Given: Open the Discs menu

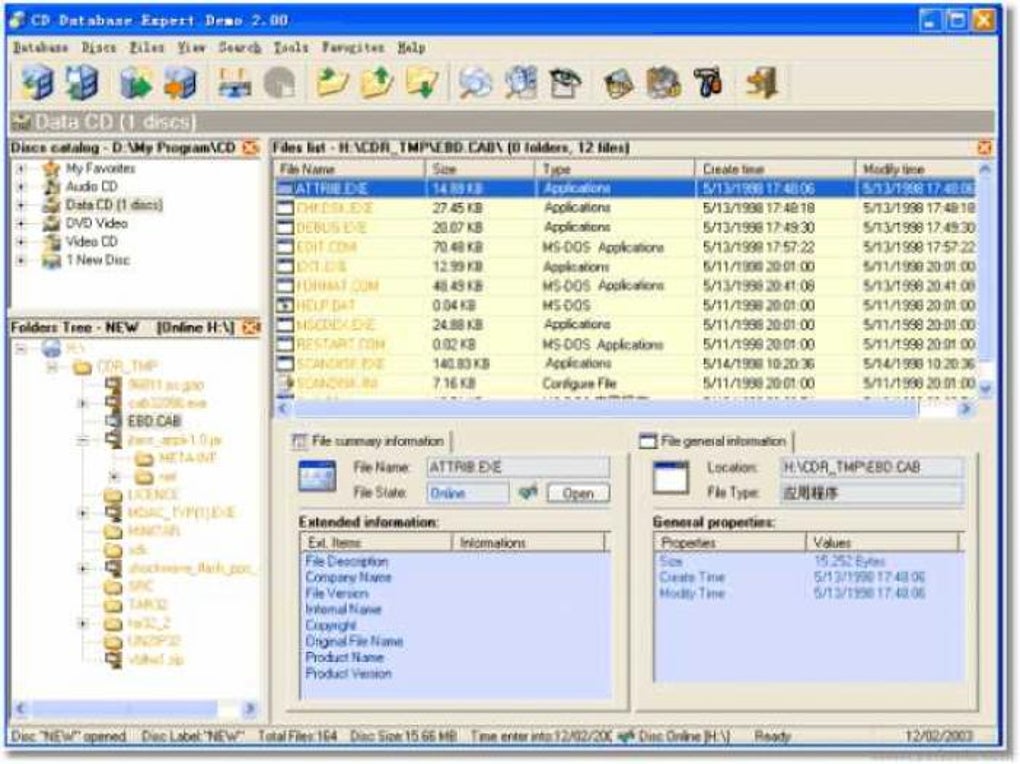Looking at the screenshot, I should pyautogui.click(x=99, y=48).
